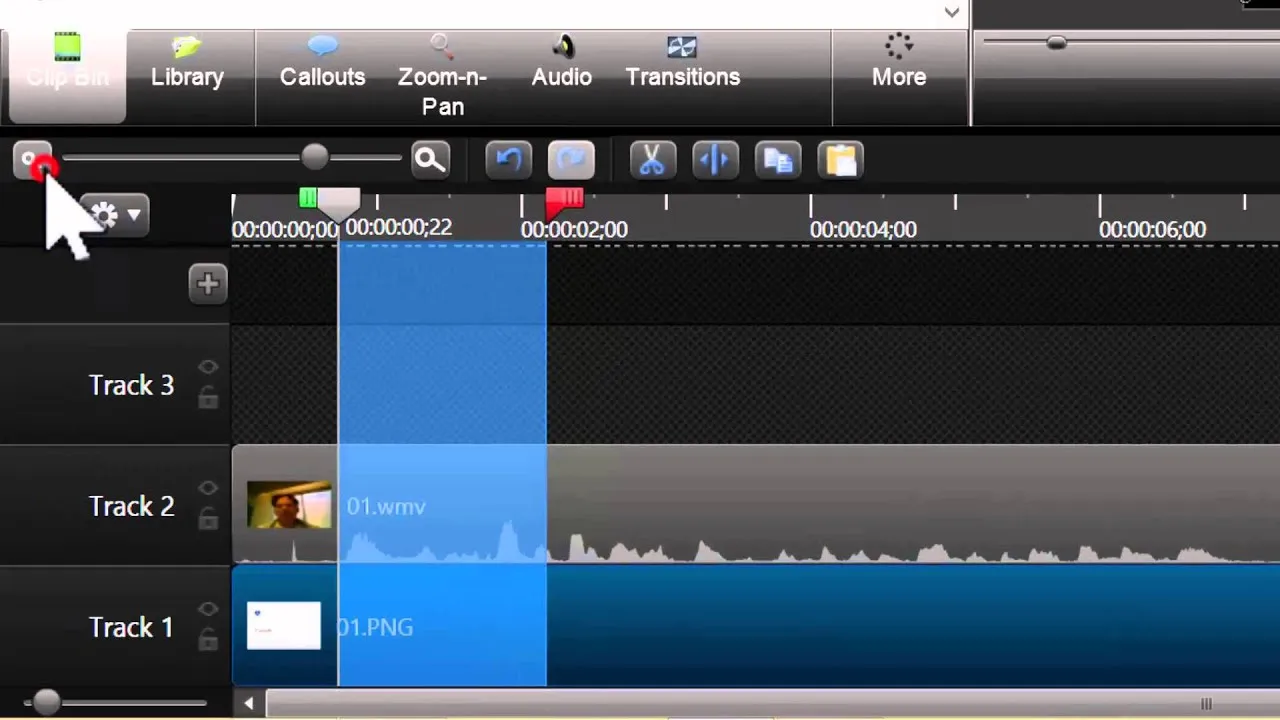Click the 00:00:02;00 timecode on ruler
This screenshot has height=720, width=1280.
click(574, 230)
